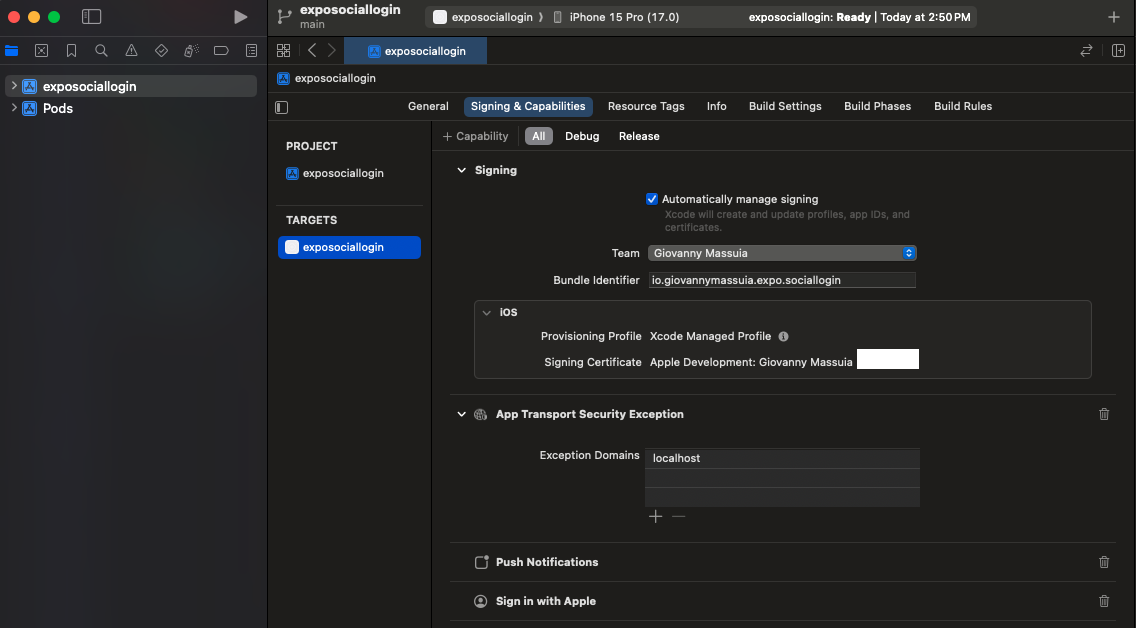Open the Project navigator folder icon
Screen dimensions: 1136x628
(x=12, y=51)
